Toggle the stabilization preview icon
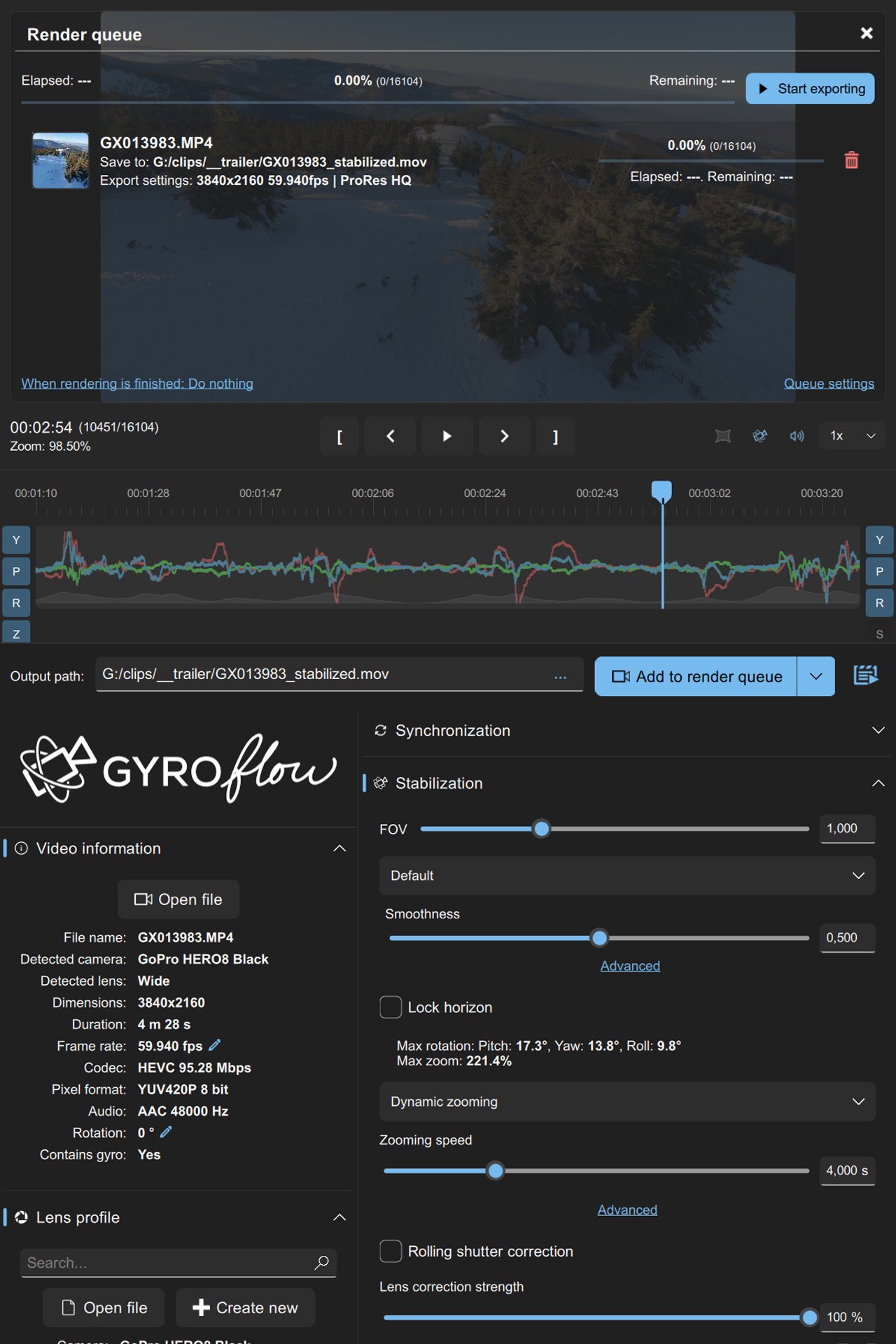Image resolution: width=896 pixels, height=1344 pixels. coord(760,436)
